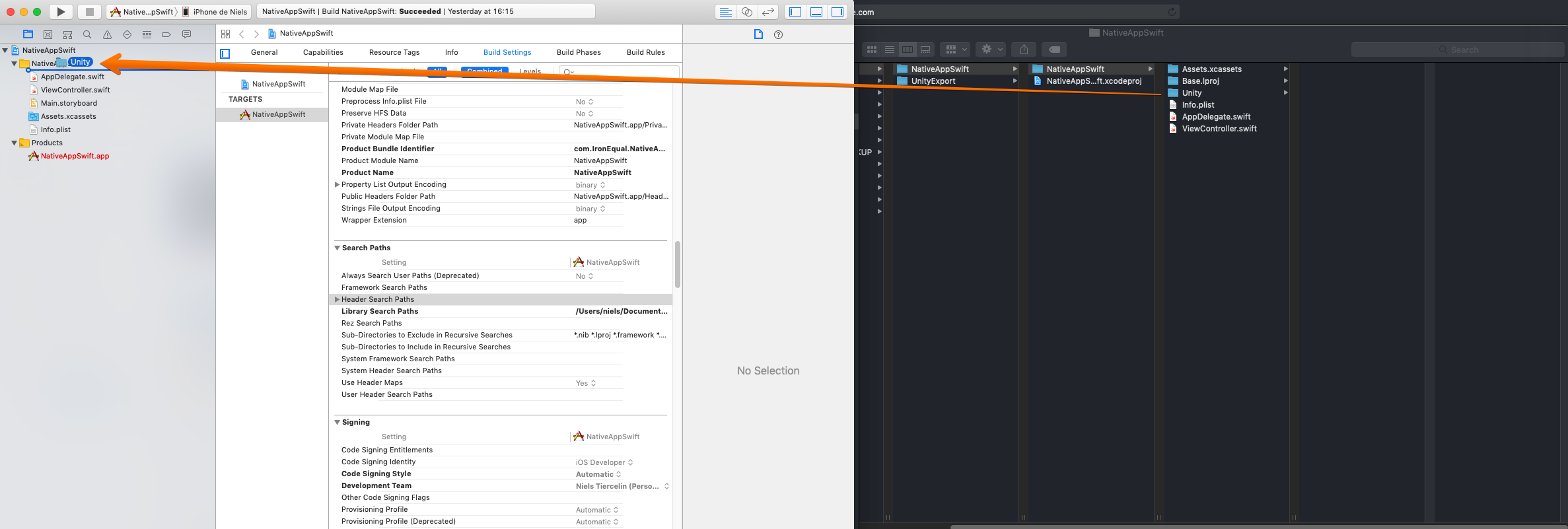Expand the Property List Output Encoding setting
1568x529 pixels.
click(x=337, y=184)
